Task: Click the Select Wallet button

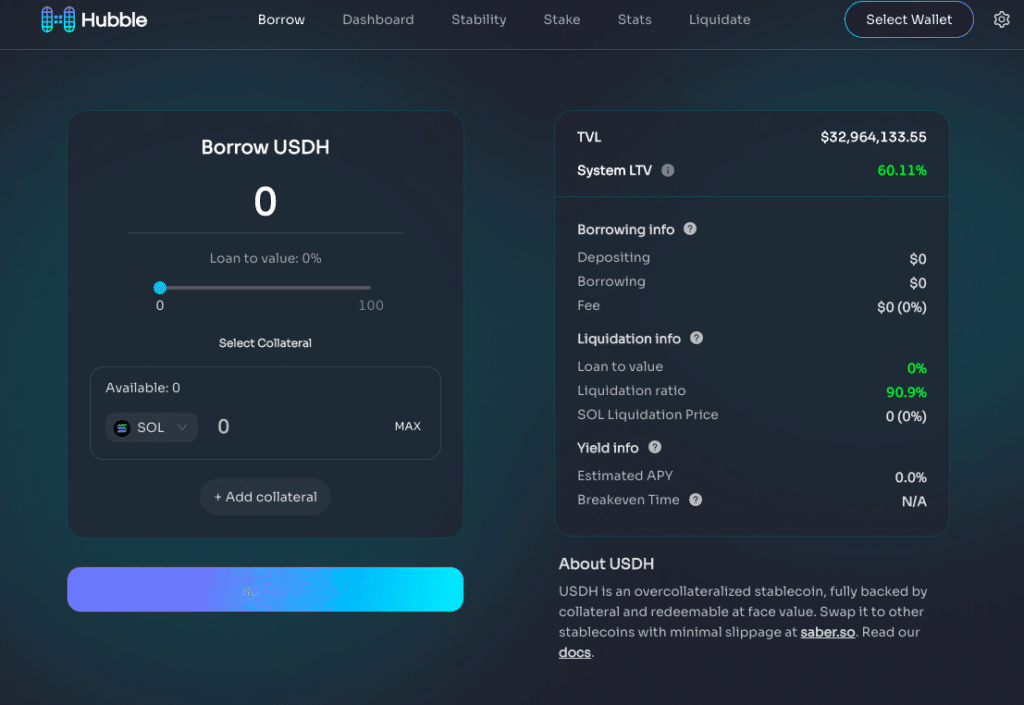Action: point(909,20)
